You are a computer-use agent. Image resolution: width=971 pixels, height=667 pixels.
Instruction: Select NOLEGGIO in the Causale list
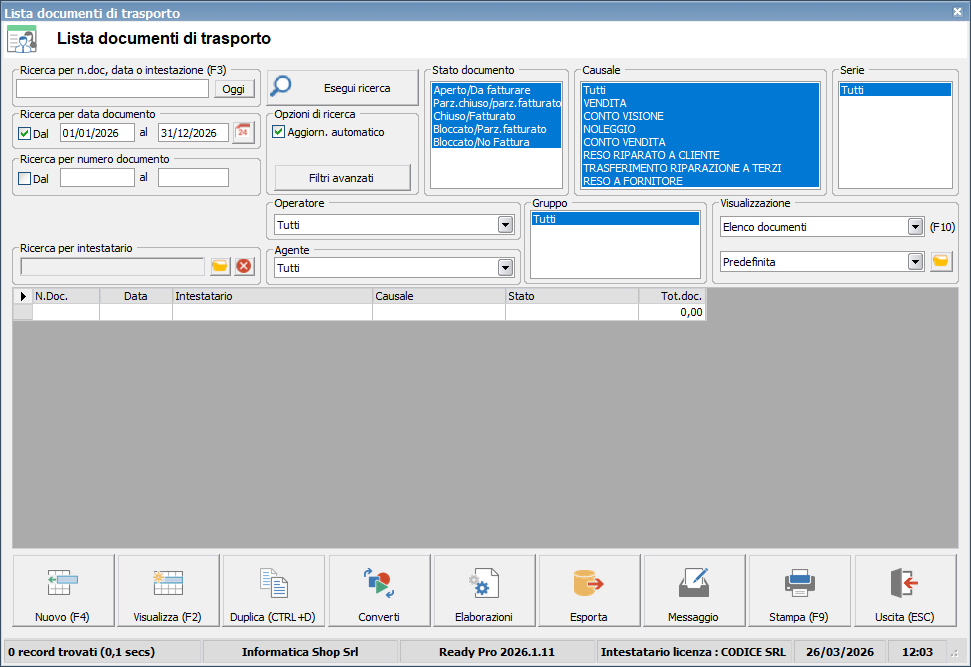[x=609, y=129]
